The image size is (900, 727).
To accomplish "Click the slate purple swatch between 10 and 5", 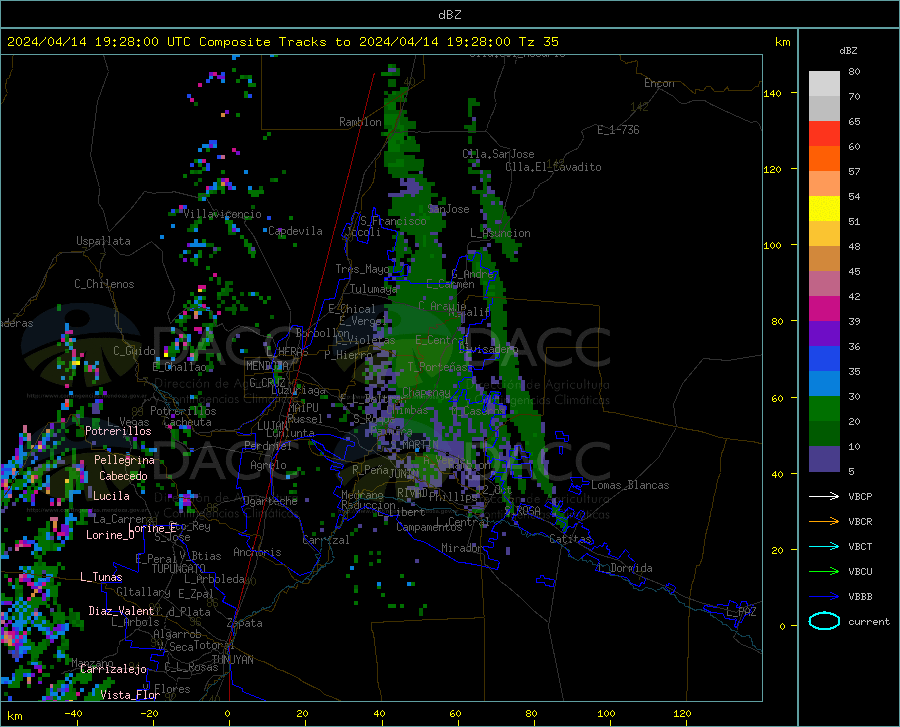I will tap(824, 458).
